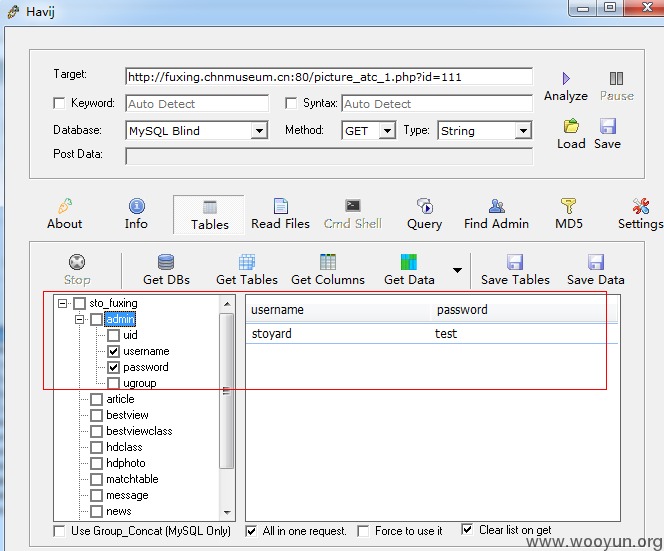Switch to the Tables section

click(209, 215)
